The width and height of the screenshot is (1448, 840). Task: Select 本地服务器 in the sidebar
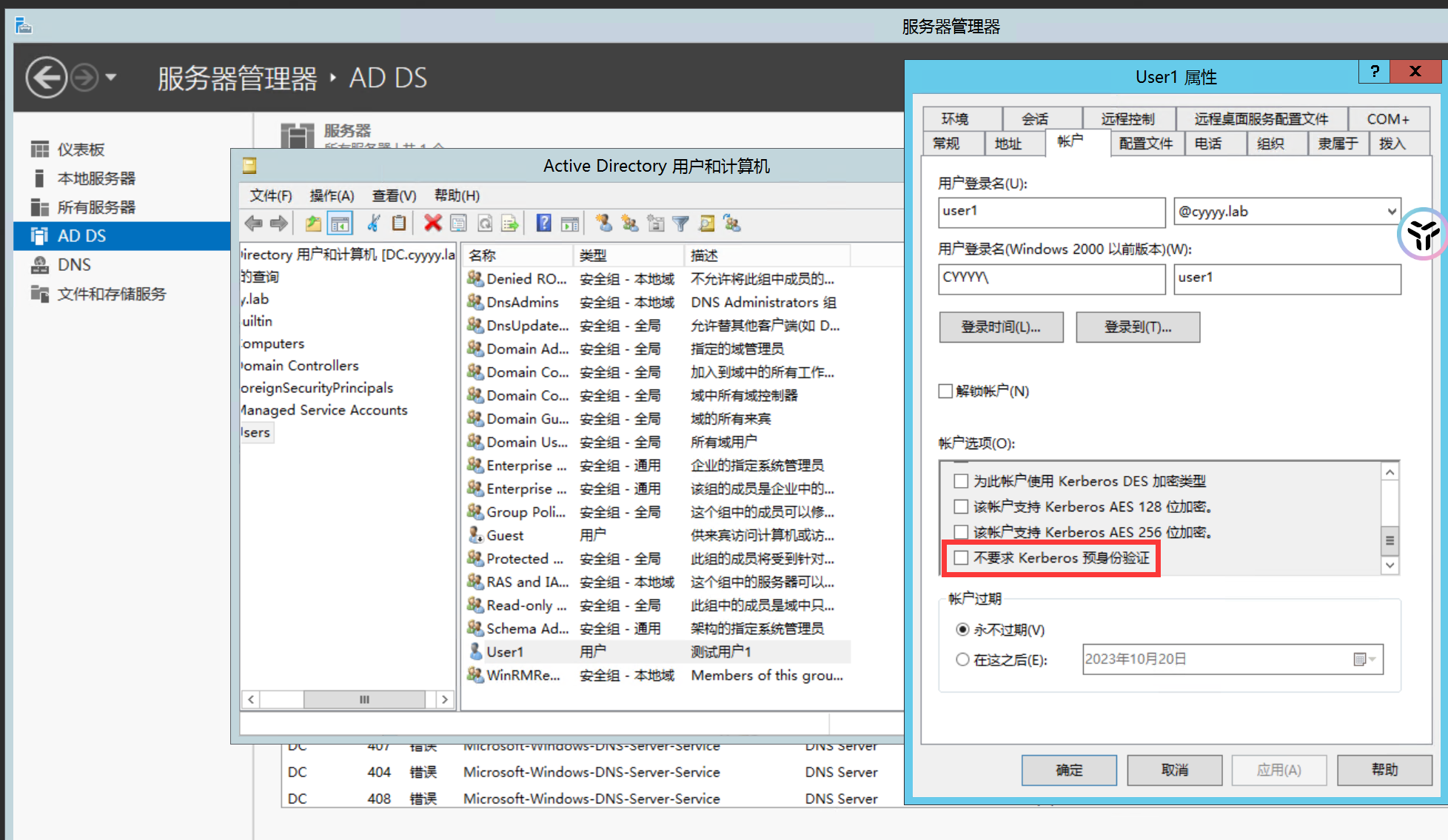[96, 178]
